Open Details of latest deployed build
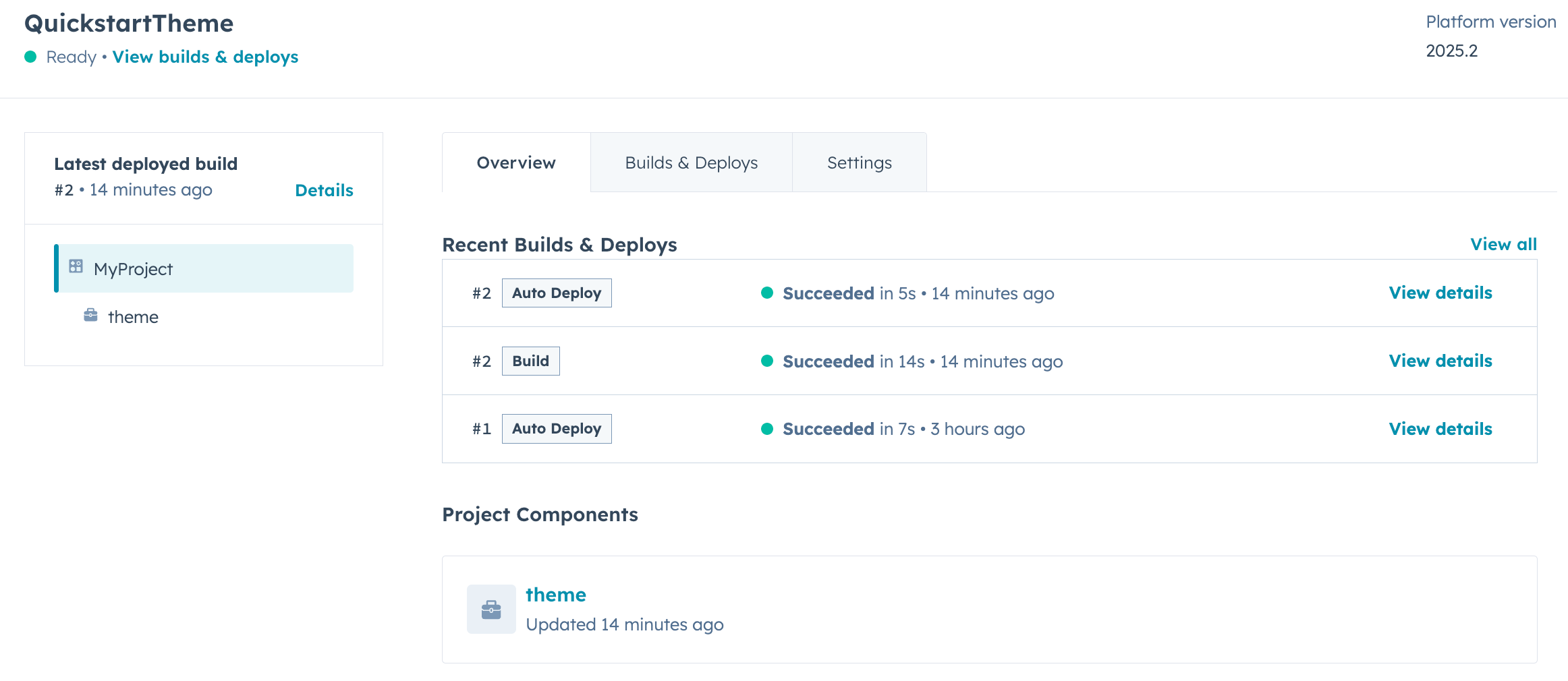 (324, 191)
